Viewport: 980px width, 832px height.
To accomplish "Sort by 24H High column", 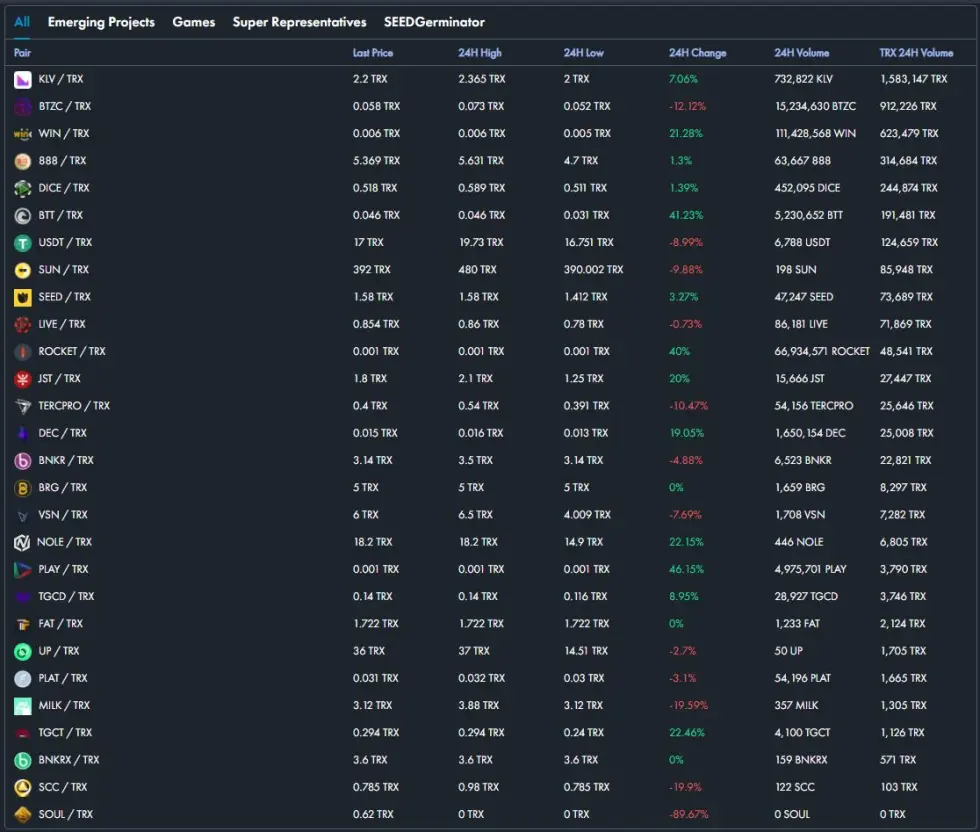I will [480, 53].
